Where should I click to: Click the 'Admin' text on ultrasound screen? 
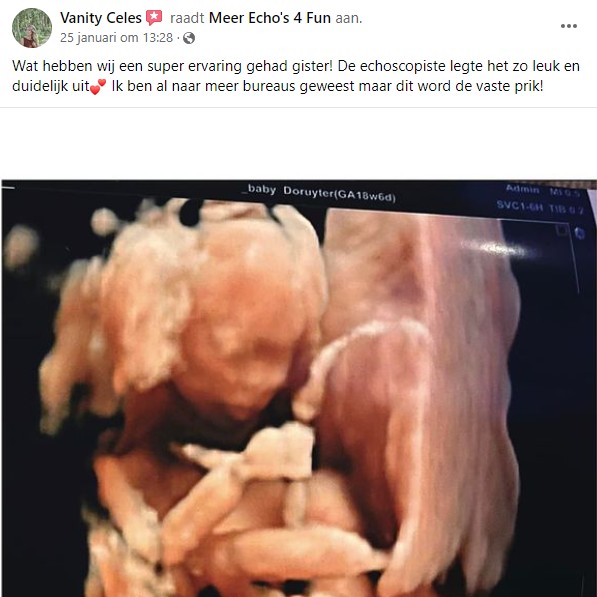522,189
